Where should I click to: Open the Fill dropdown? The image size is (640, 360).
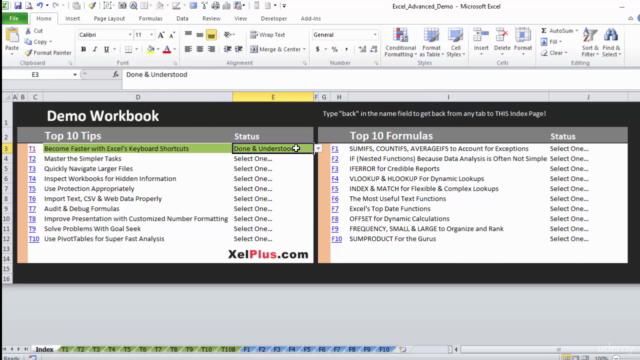click(x=551, y=42)
